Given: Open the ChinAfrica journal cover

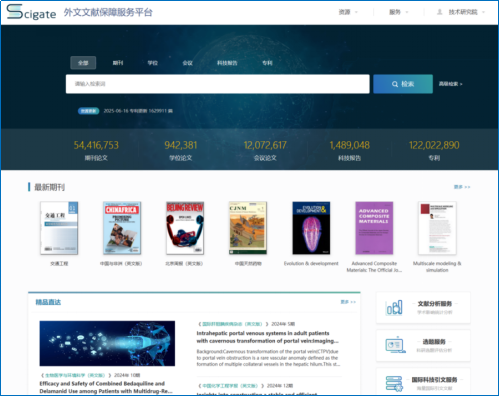Looking at the screenshot, I should 122,228.
